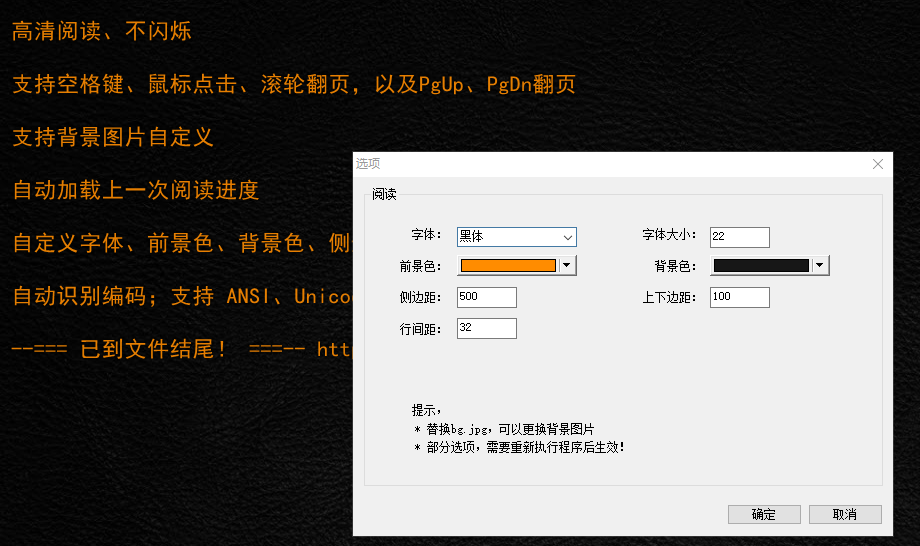Expand the 背景色 dropdown arrow
The height and width of the screenshot is (546, 920).
(820, 266)
